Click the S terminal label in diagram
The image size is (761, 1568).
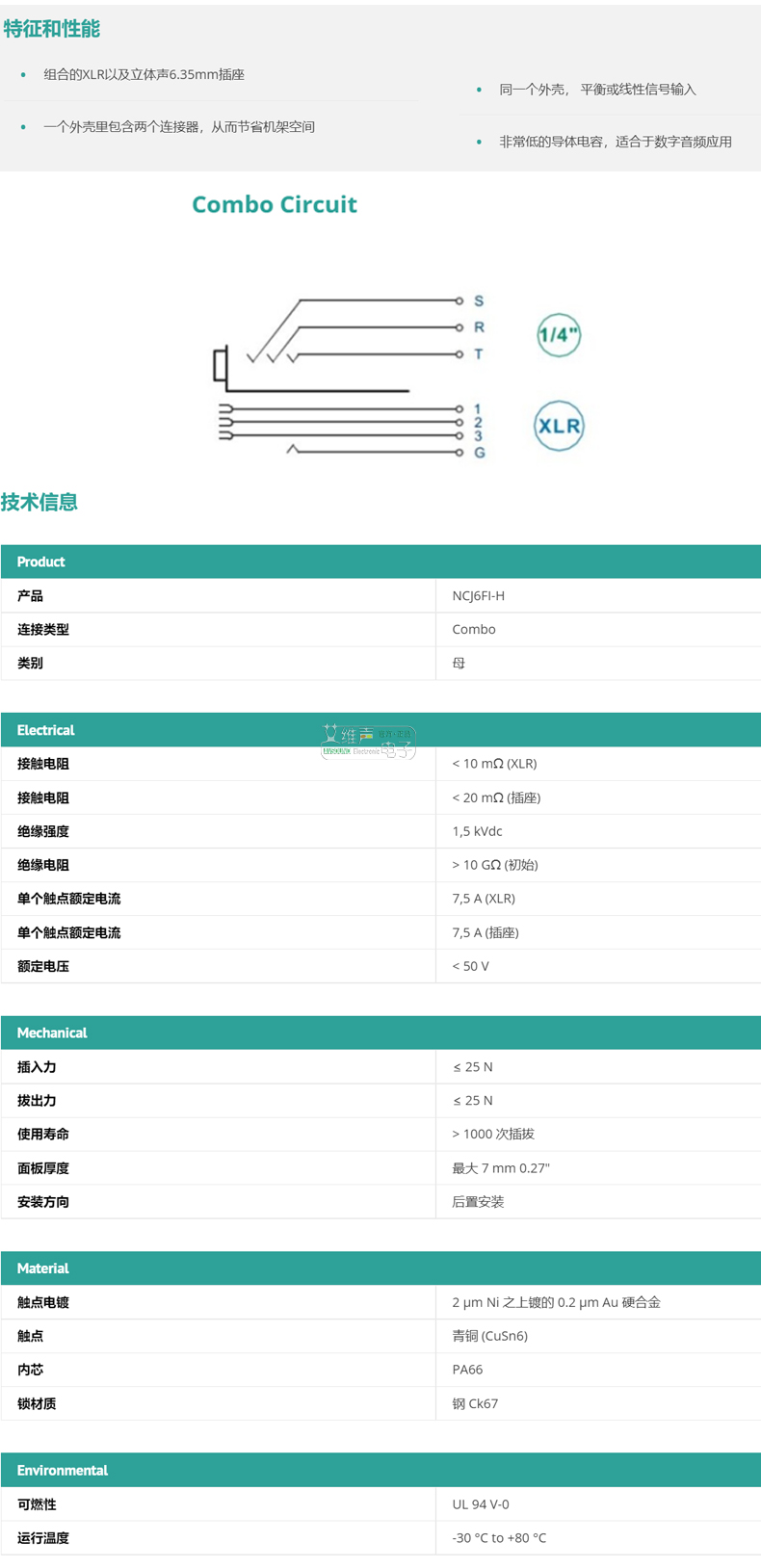coord(479,301)
